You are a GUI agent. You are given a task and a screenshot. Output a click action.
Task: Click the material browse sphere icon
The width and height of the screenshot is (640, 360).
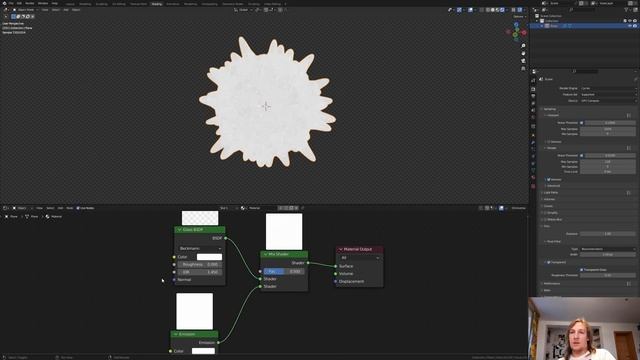pos(243,208)
